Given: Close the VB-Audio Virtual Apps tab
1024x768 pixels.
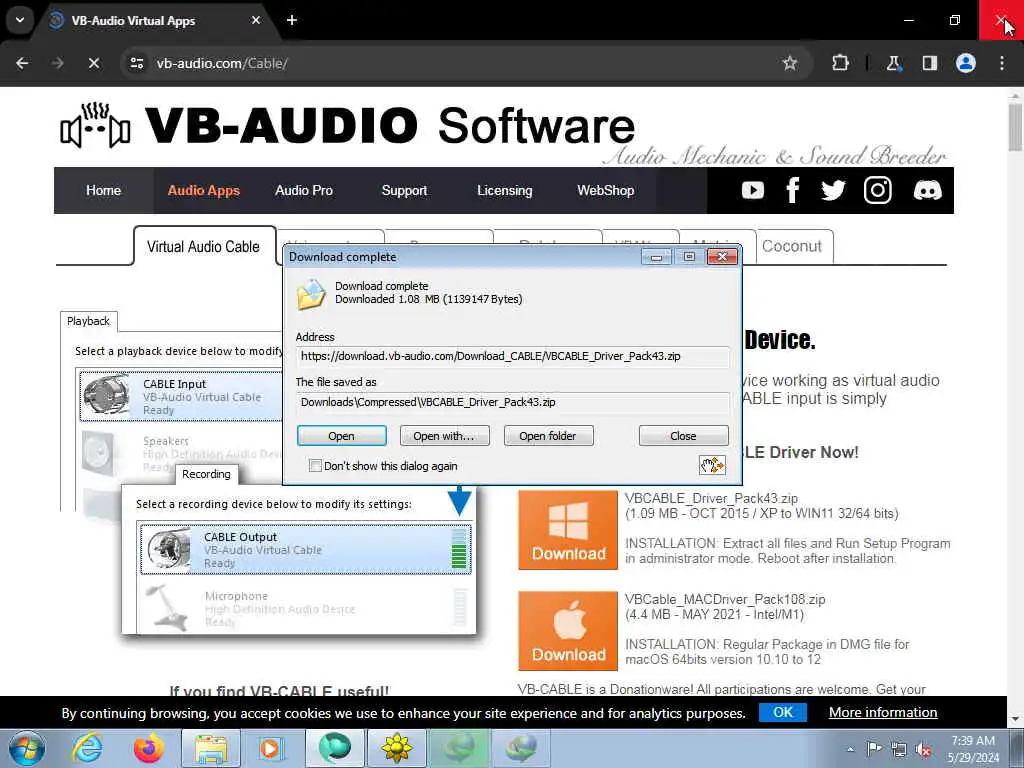Looking at the screenshot, I should 255,20.
